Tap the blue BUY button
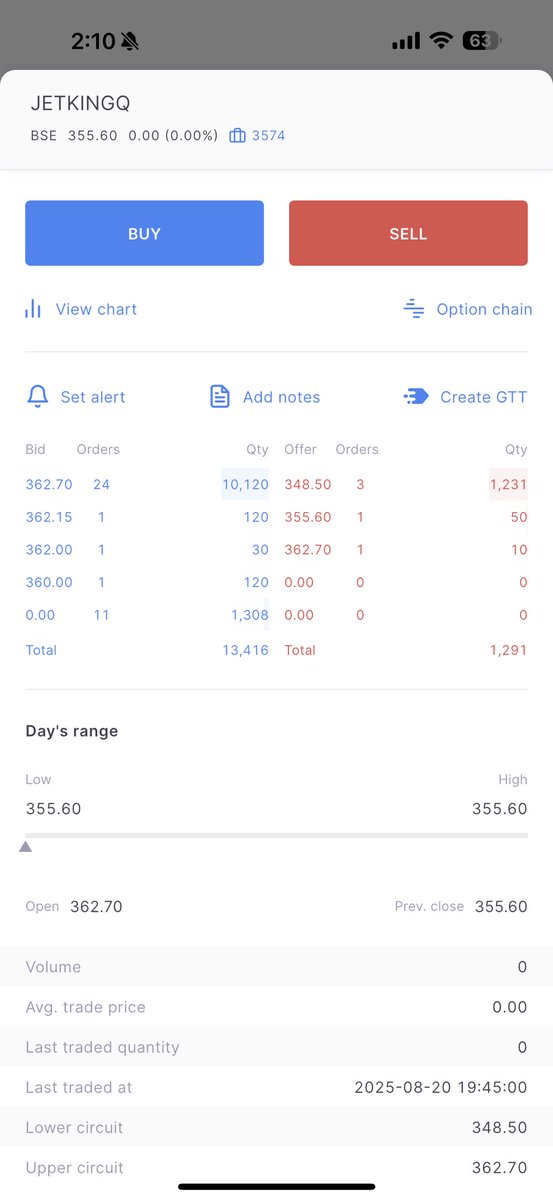 (x=144, y=233)
